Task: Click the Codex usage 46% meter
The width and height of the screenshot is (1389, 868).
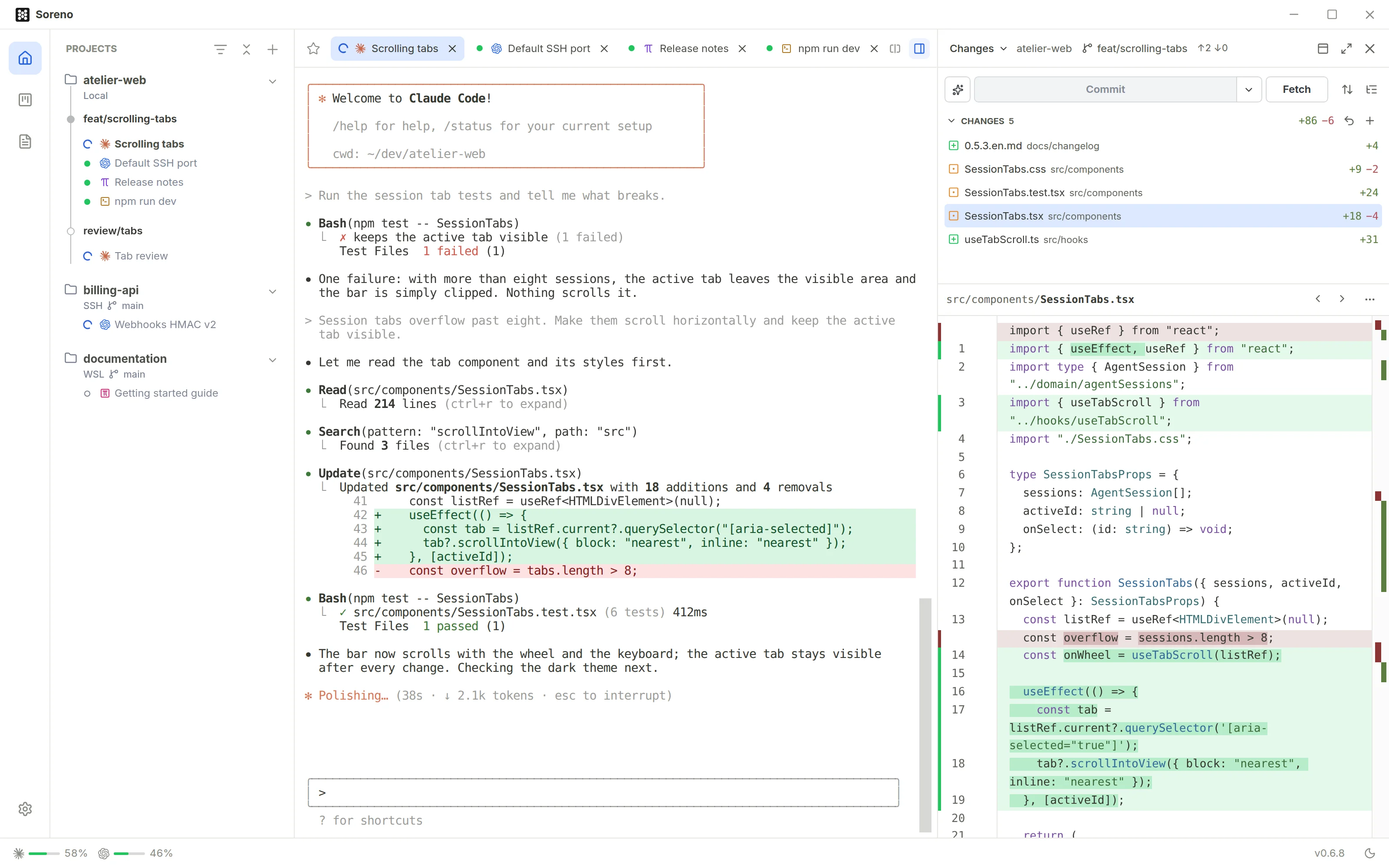Action: 135,853
